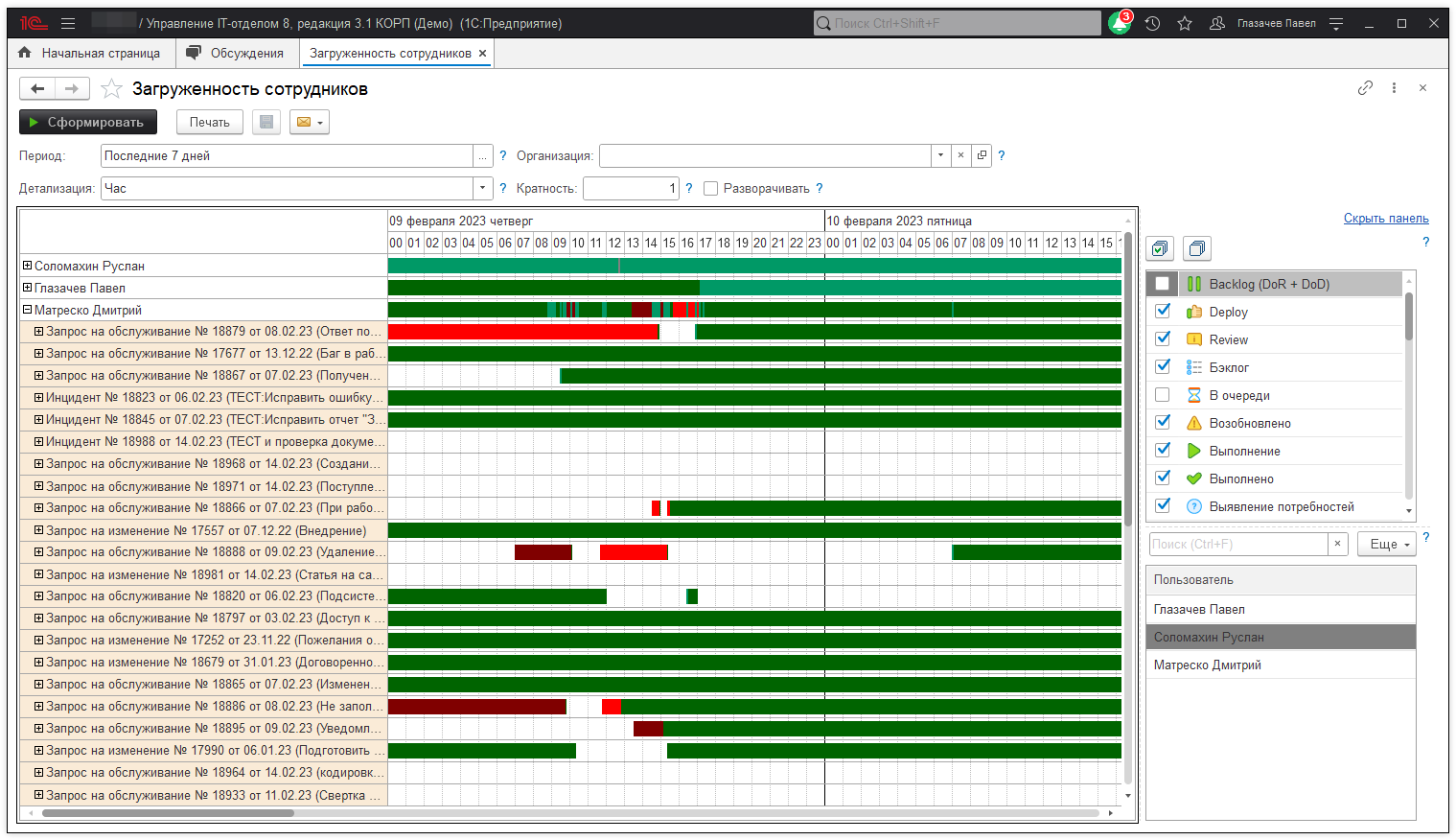
Task: Add the report to favorites with the star
Action: pyautogui.click(x=112, y=89)
